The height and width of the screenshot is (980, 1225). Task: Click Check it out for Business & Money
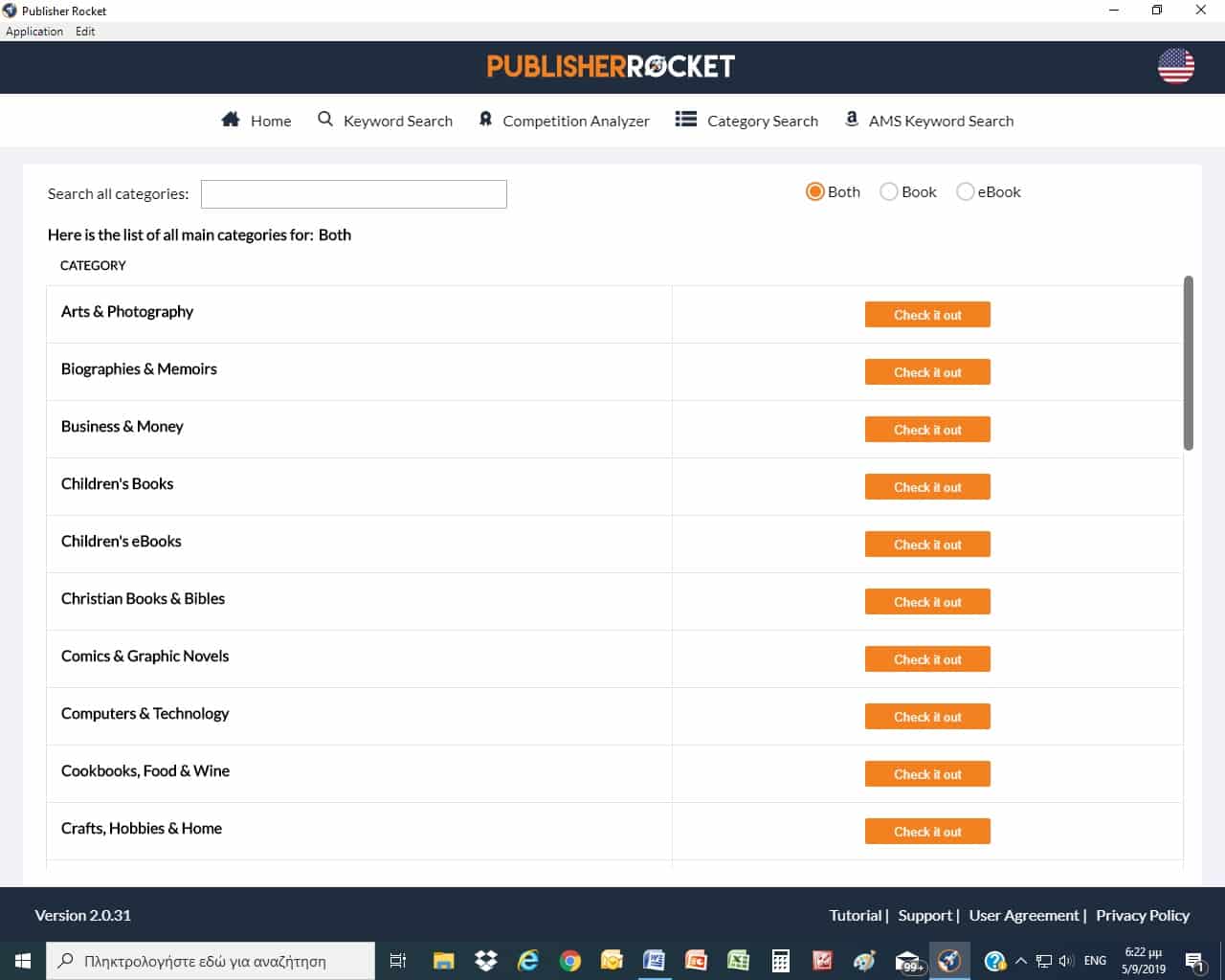(926, 429)
